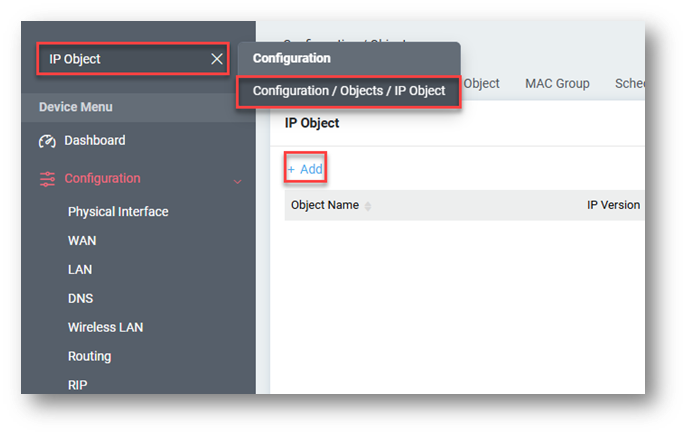Open the Routing menu item
The height and width of the screenshot is (436, 687).
click(89, 356)
